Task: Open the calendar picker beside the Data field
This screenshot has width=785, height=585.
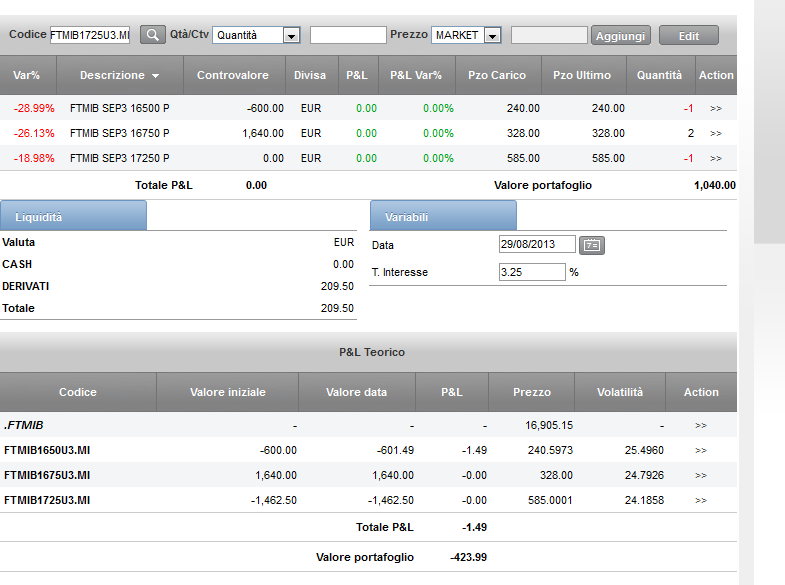Action: tap(592, 245)
